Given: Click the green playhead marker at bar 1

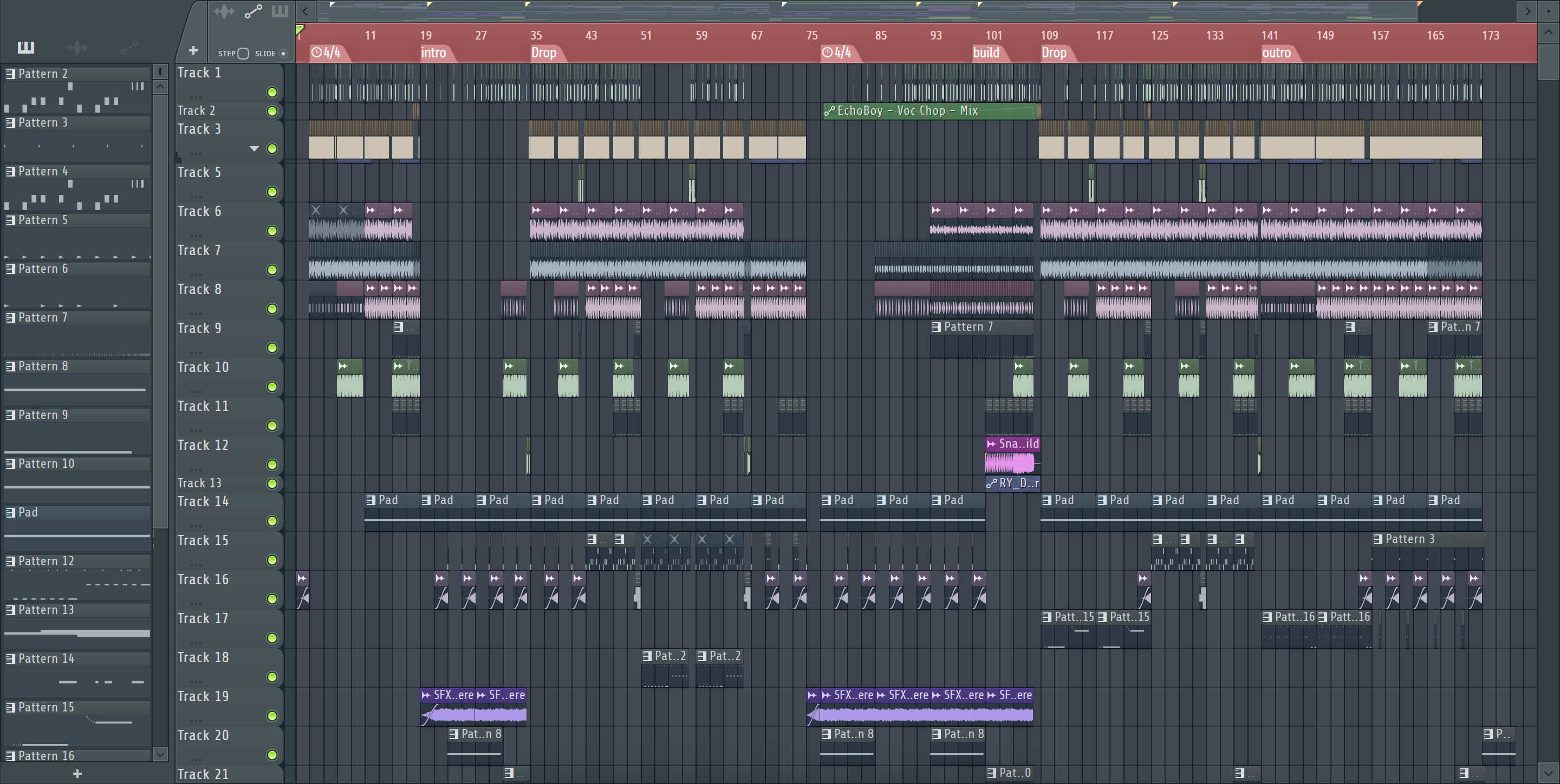Looking at the screenshot, I should [300, 29].
